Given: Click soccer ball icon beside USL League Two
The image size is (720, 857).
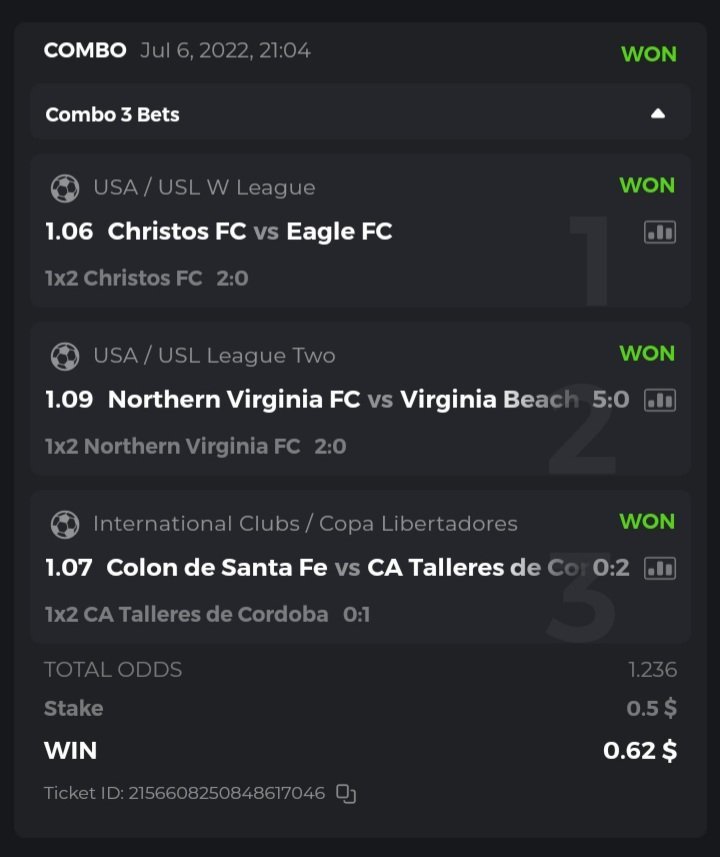Looking at the screenshot, I should click(x=64, y=356).
